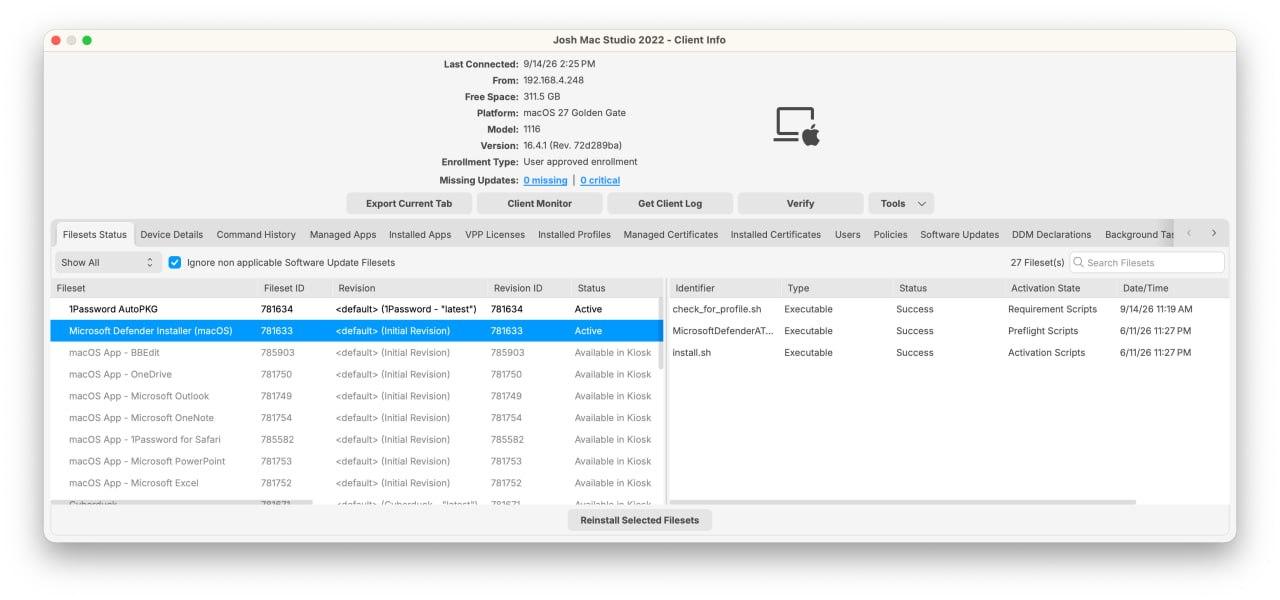Image resolution: width=1280 pixels, height=600 pixels.
Task: Sort by the Revision ID column header
Action: click(528, 288)
